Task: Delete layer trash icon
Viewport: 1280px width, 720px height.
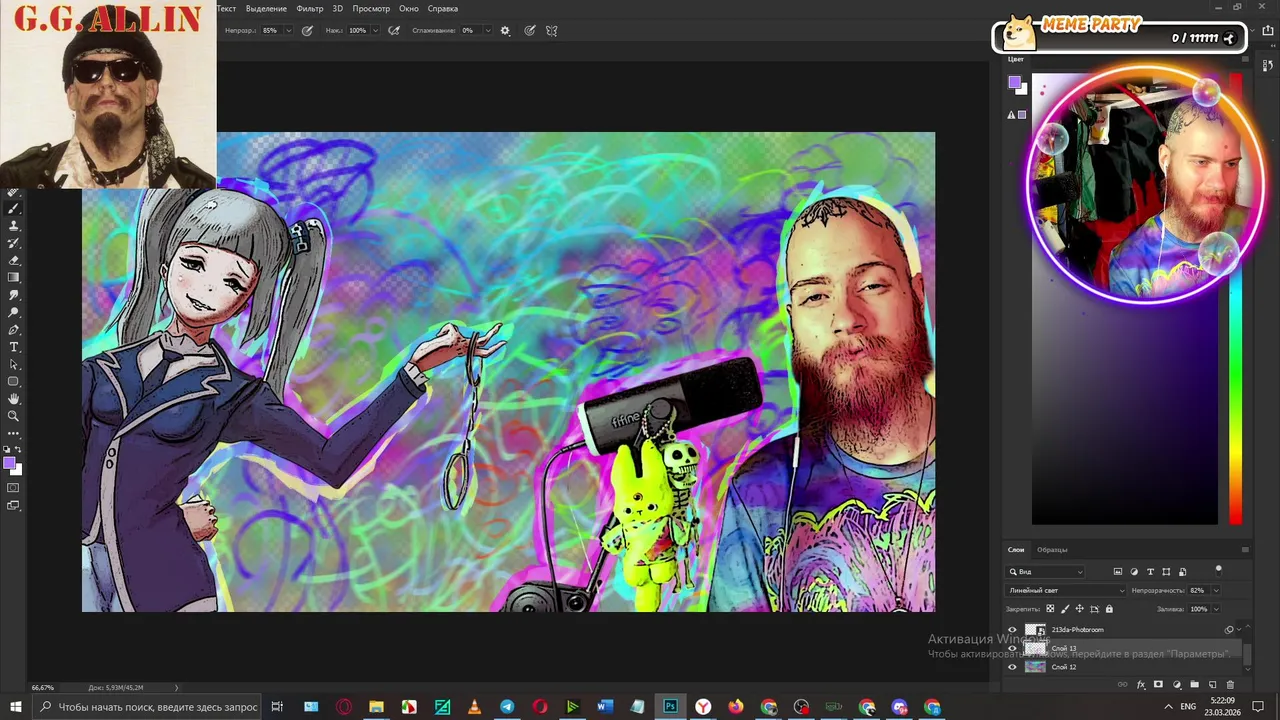Action: tap(1230, 685)
